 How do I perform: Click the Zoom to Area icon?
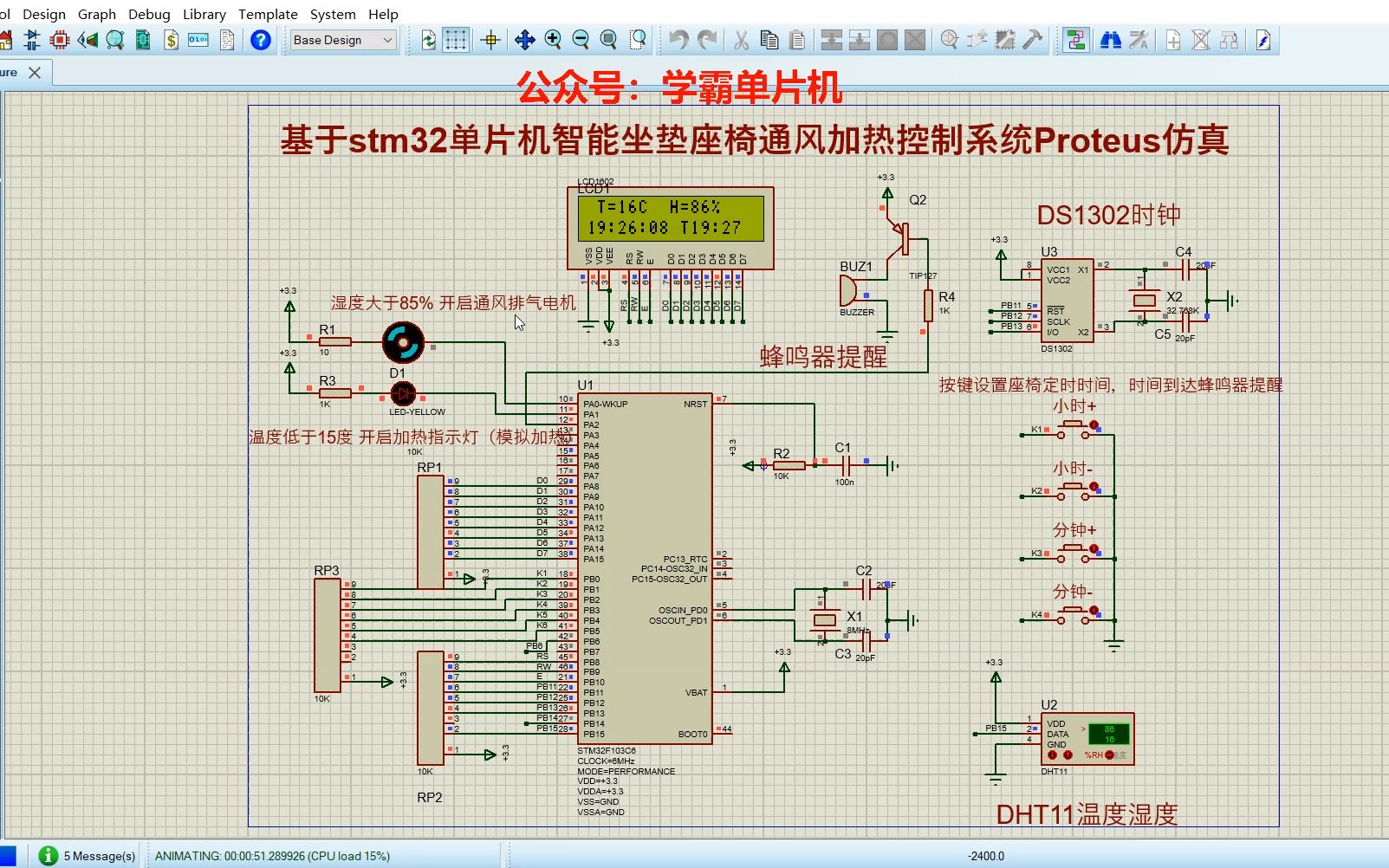pos(638,40)
